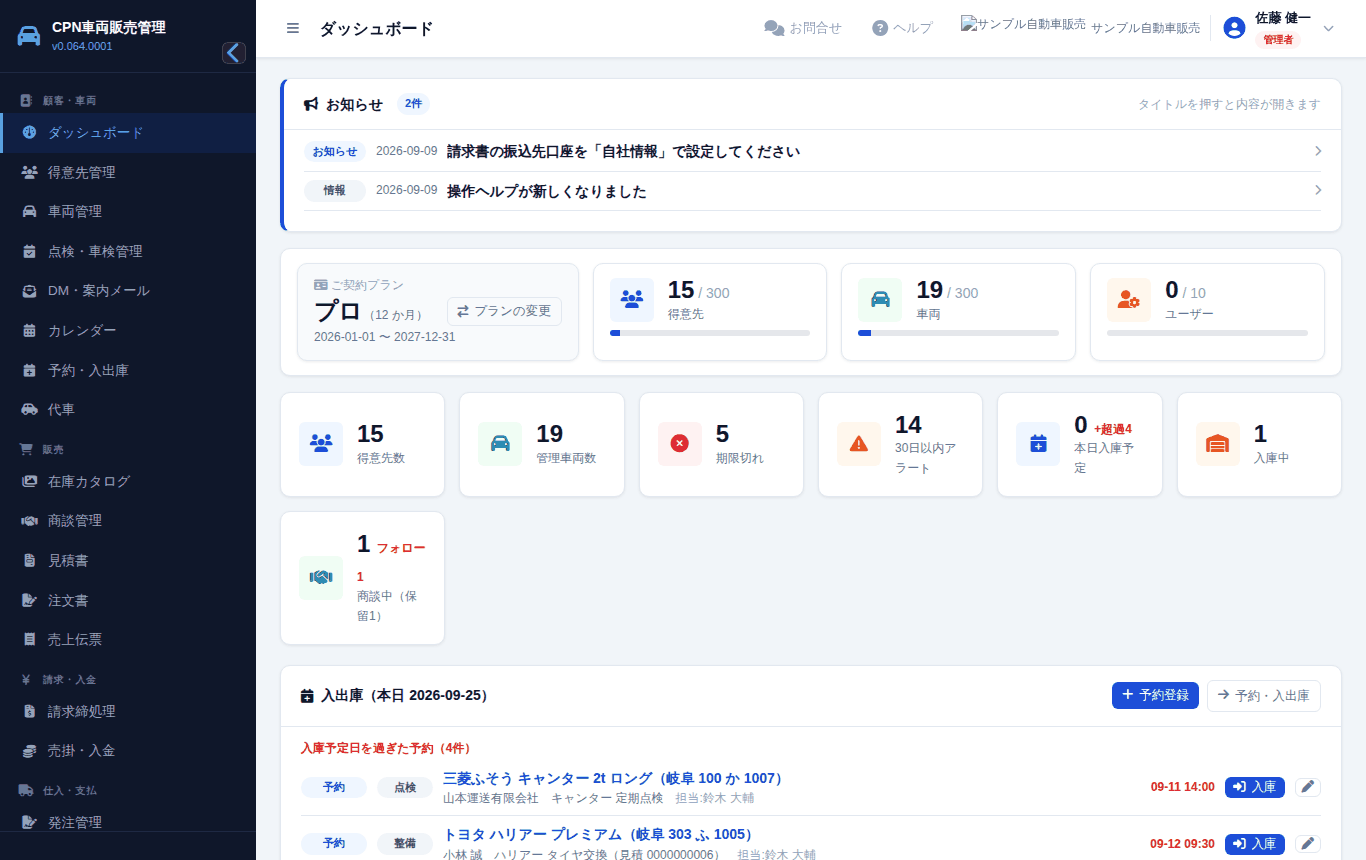Open 得意先管理 in the sidebar

click(128, 172)
